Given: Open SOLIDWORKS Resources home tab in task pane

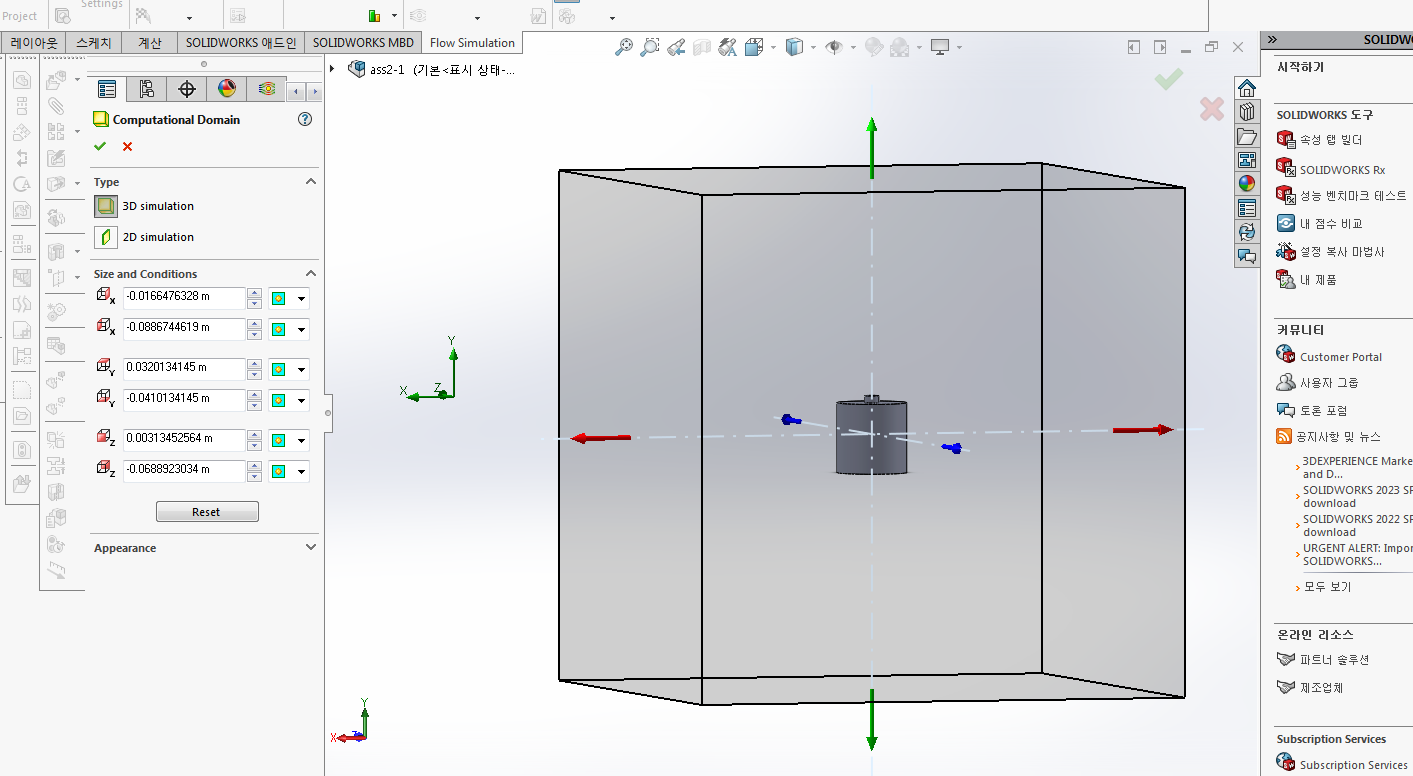Looking at the screenshot, I should coord(1246,88).
